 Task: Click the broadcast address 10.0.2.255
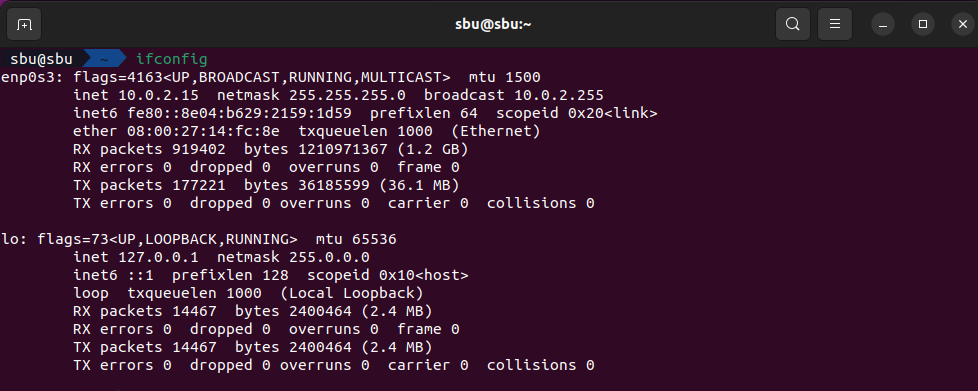pos(559,95)
